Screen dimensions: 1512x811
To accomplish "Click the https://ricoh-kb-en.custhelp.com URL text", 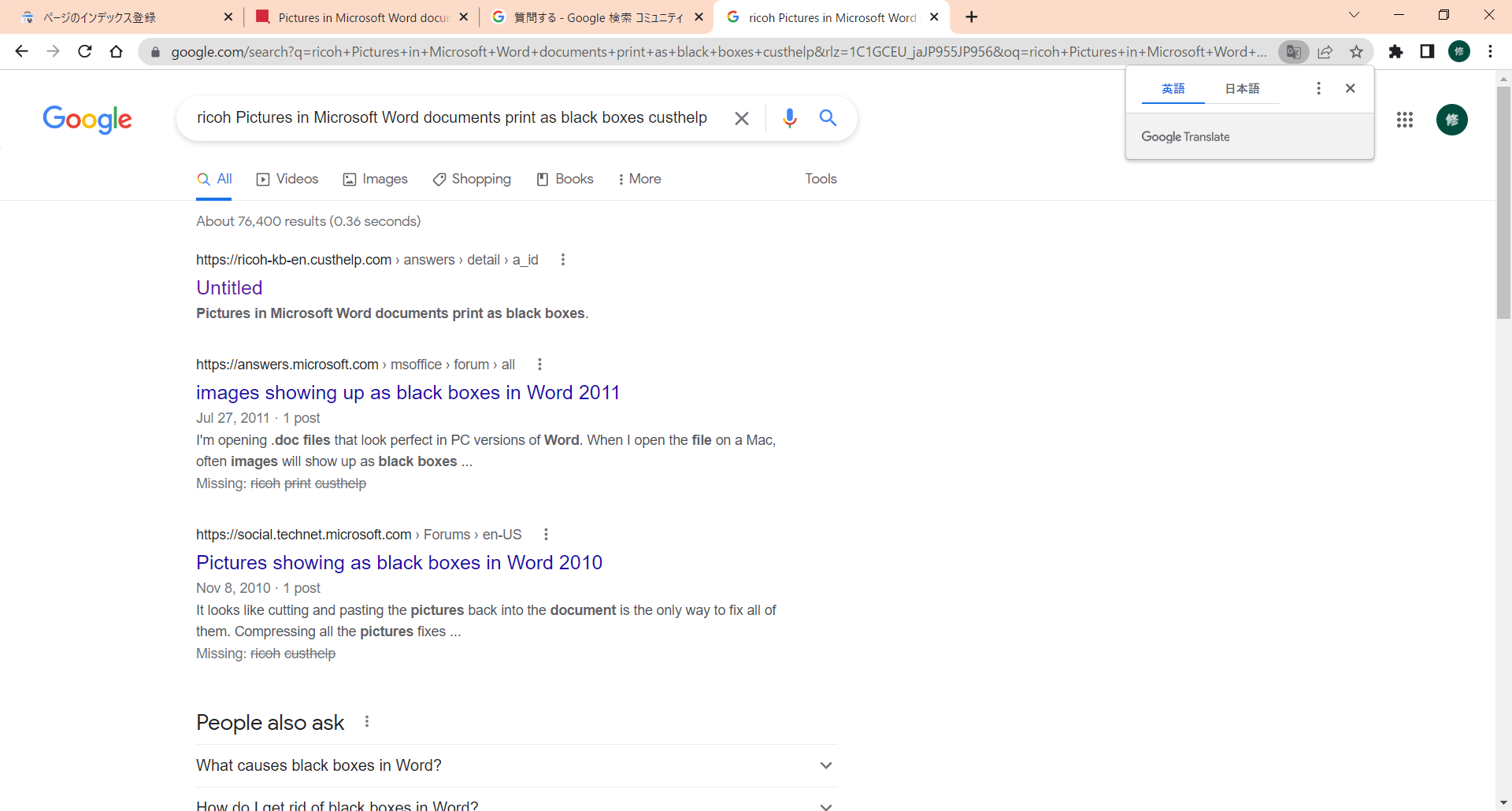I will (294, 260).
